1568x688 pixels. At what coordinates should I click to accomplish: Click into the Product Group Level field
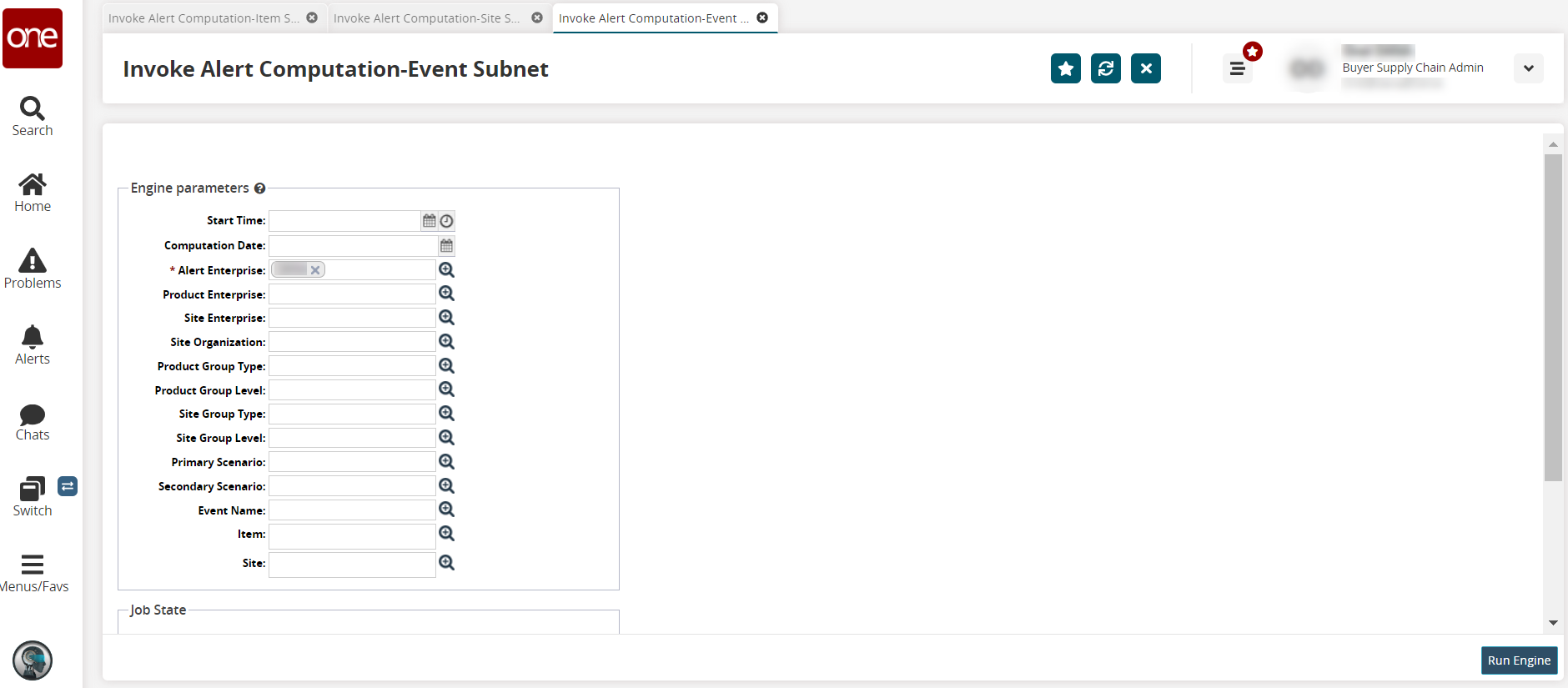tap(352, 390)
